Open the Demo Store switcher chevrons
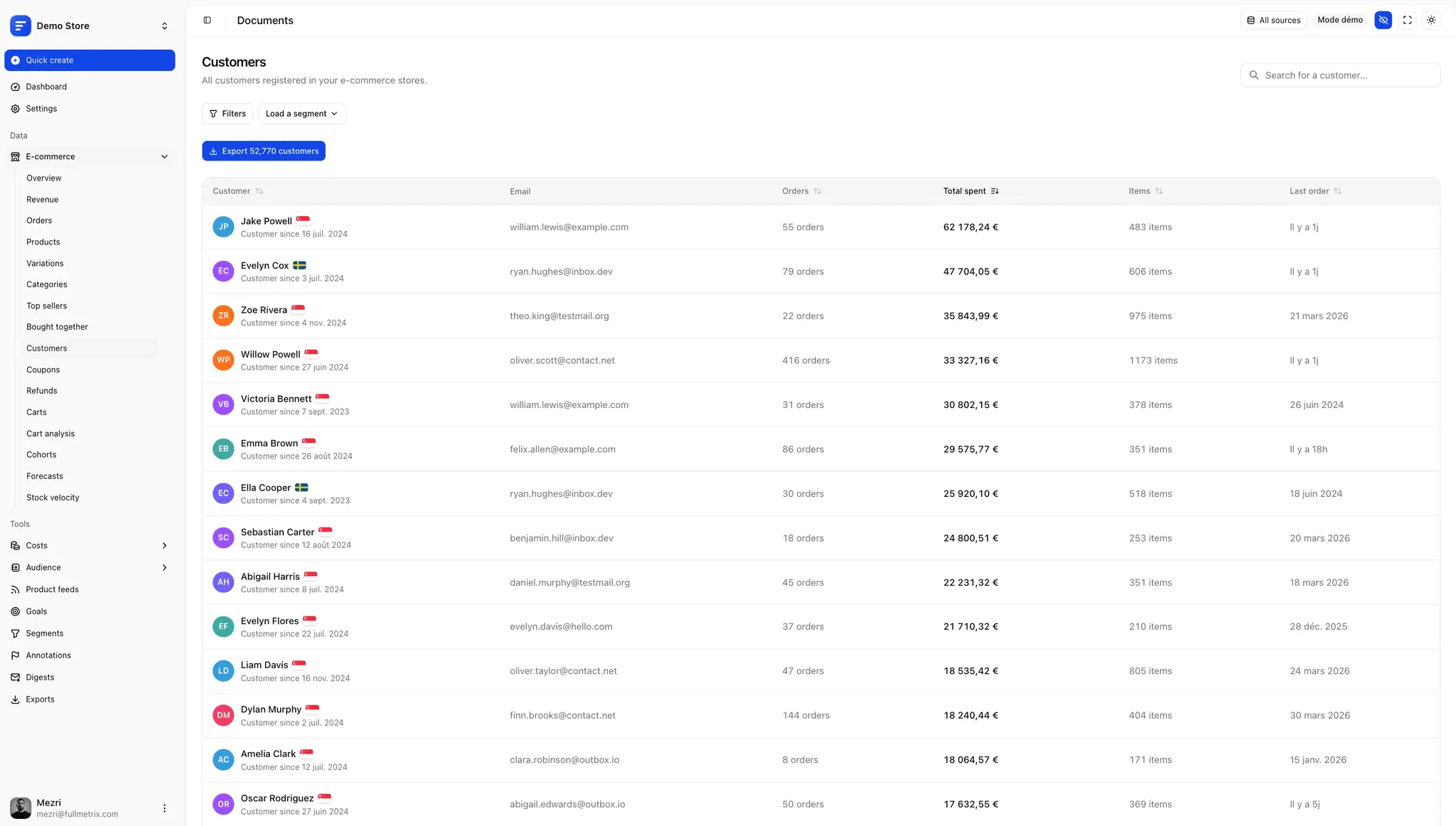 (x=164, y=26)
